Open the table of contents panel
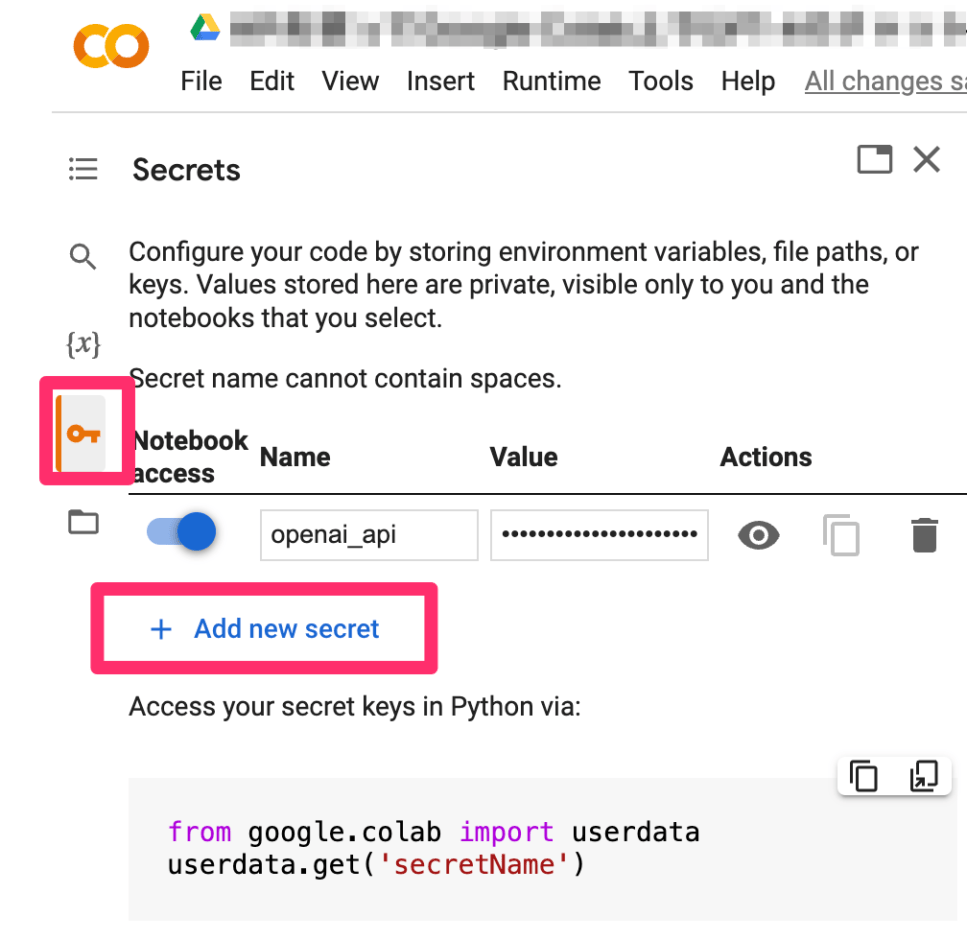967x940 pixels. tap(83, 169)
